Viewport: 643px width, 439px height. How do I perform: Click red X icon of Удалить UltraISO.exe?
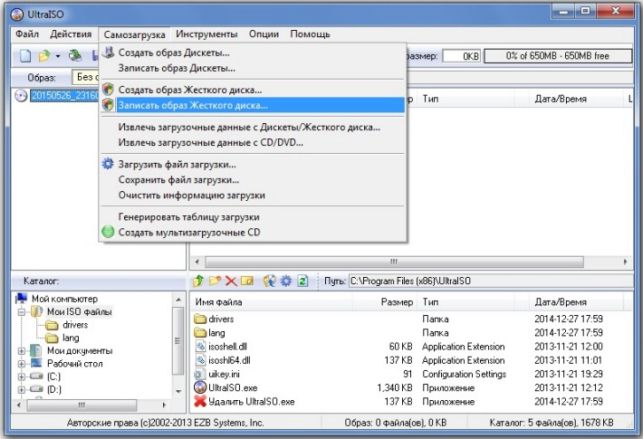coord(200,401)
